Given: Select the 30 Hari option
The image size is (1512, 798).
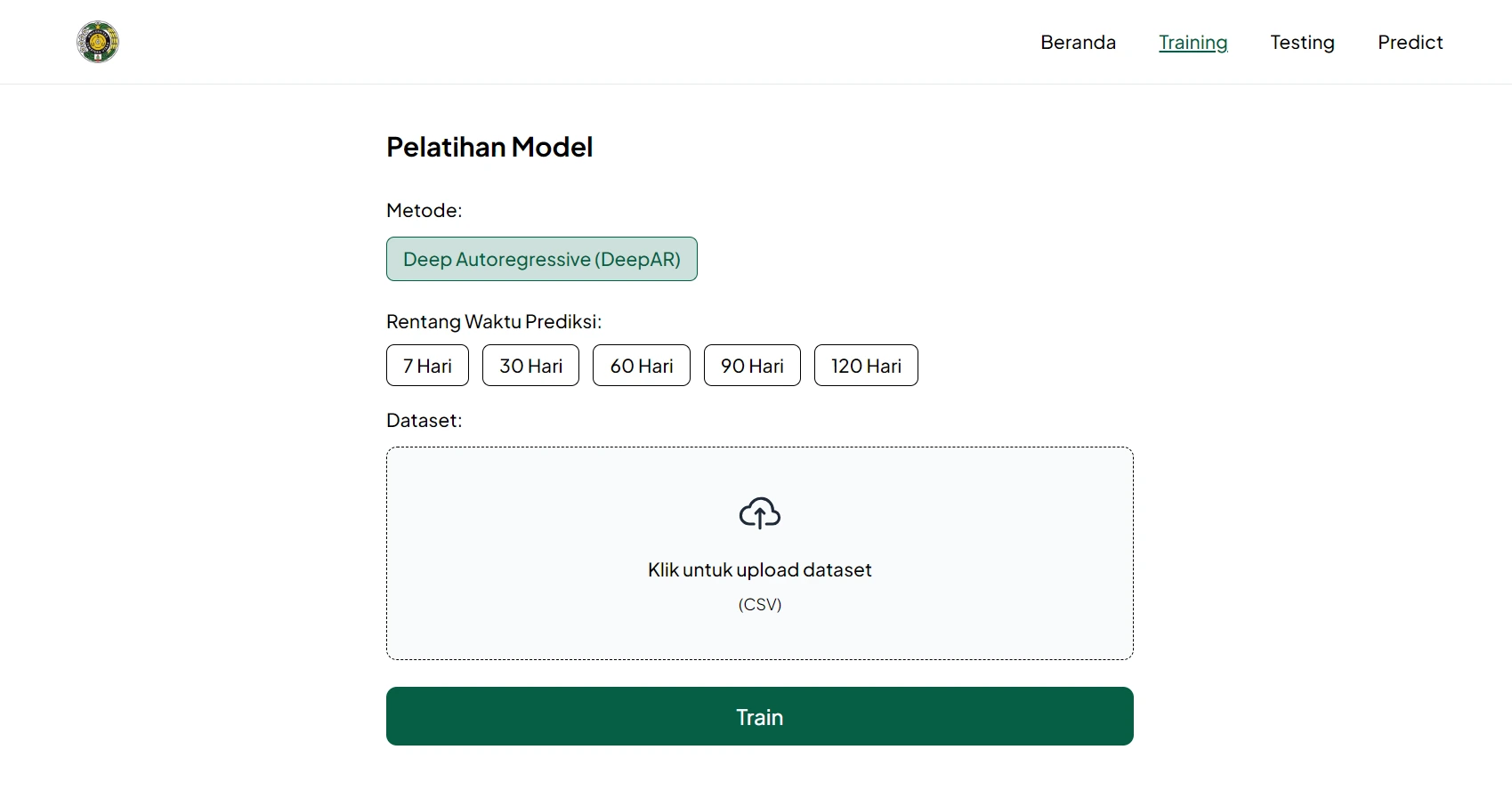Looking at the screenshot, I should [x=530, y=366].
